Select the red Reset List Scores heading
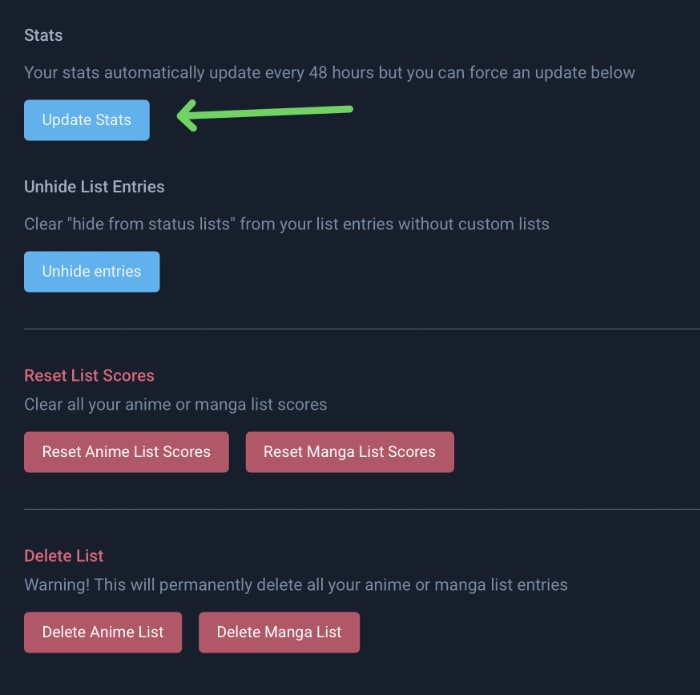The image size is (700, 695). 89,376
